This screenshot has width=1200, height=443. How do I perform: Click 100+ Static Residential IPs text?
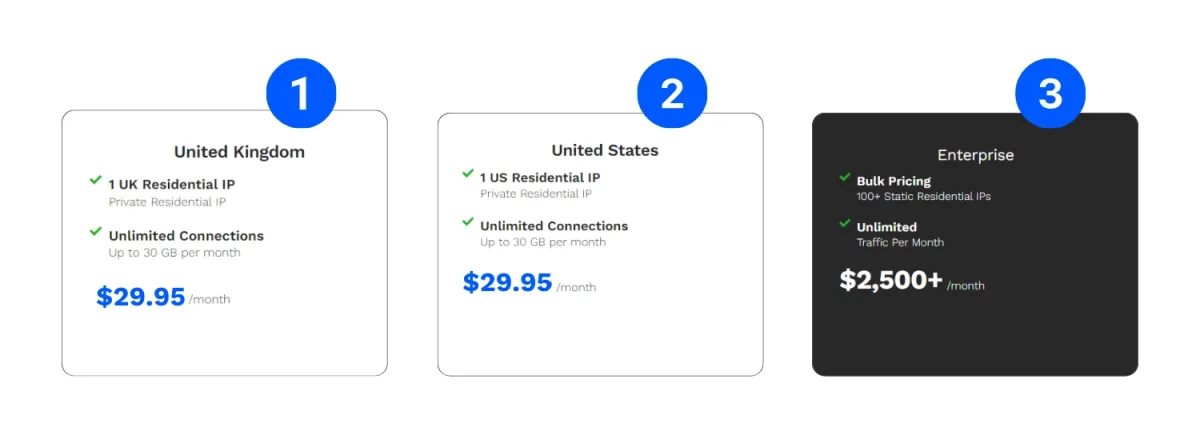(923, 197)
